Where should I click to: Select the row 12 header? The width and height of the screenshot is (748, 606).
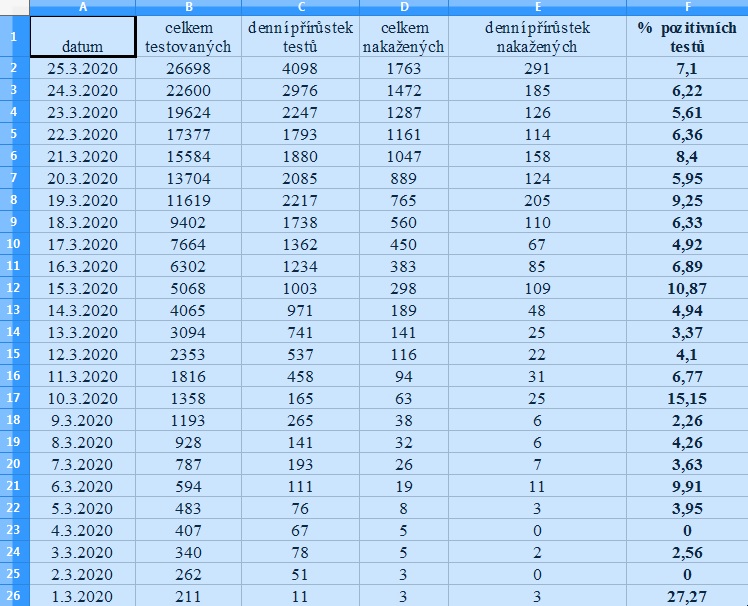pyautogui.click(x=14, y=288)
